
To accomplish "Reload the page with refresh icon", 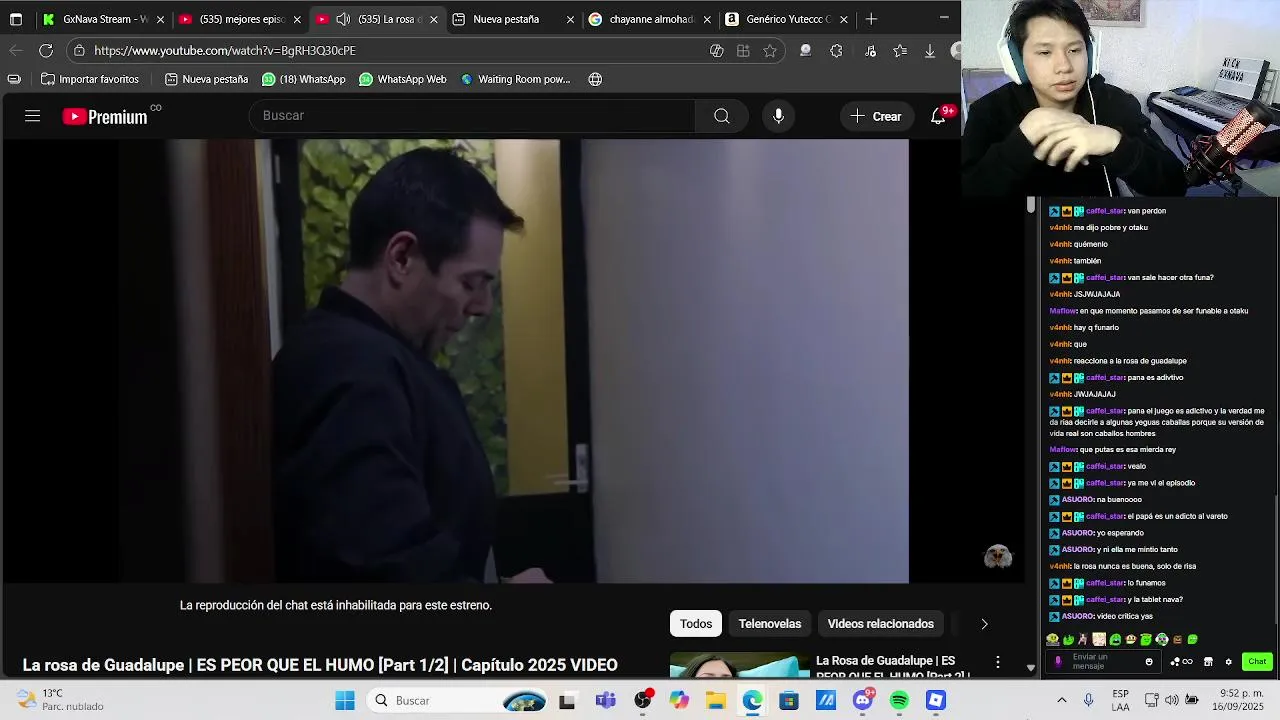I will (x=46, y=50).
